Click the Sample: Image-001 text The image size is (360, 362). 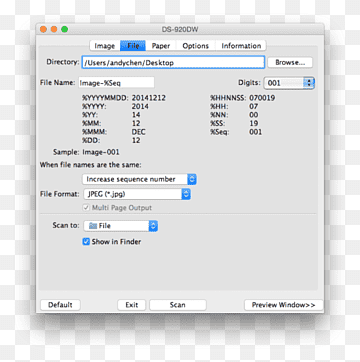pyautogui.click(x=86, y=152)
